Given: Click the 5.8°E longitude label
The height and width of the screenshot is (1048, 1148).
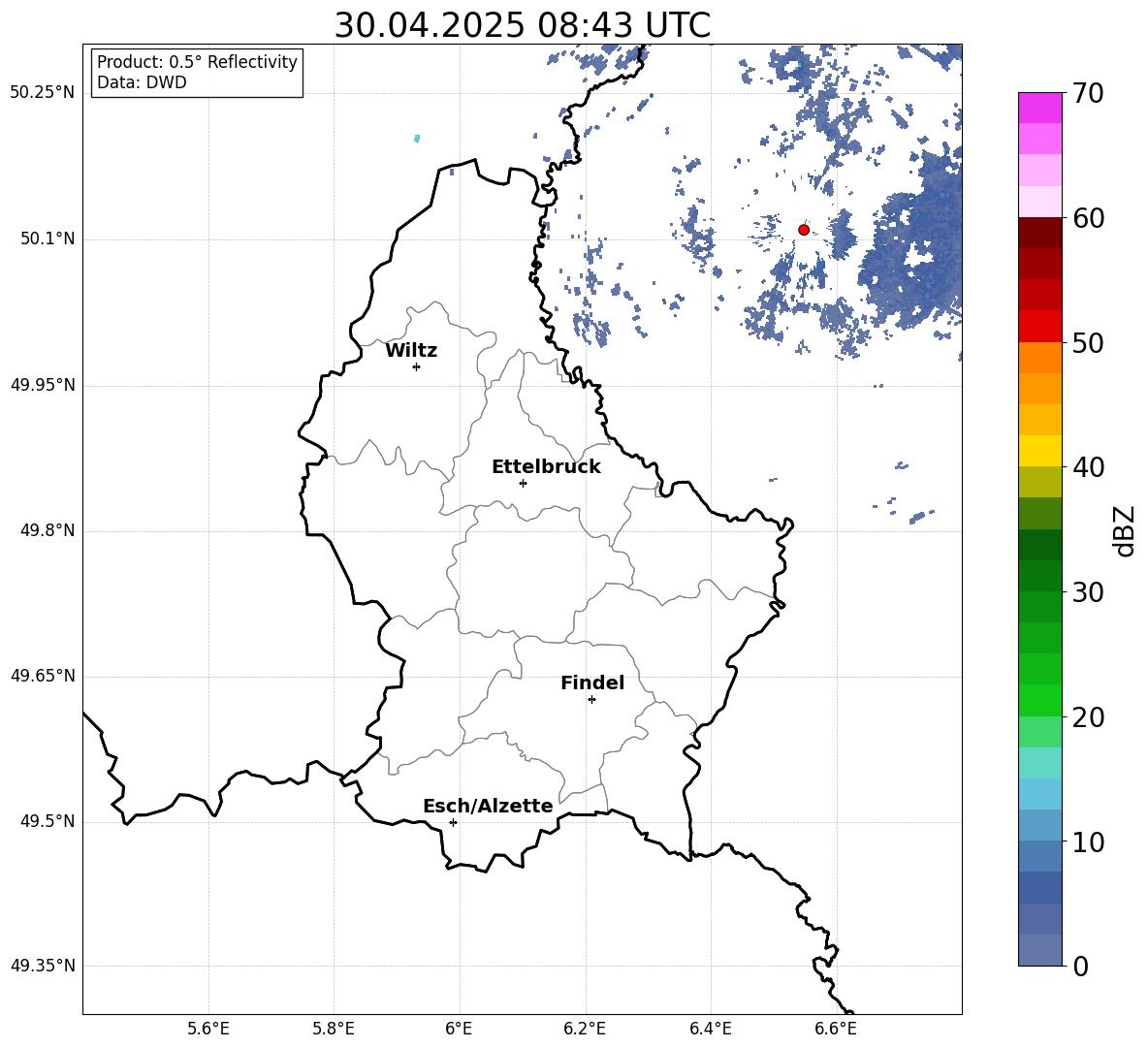Looking at the screenshot, I should (334, 1029).
